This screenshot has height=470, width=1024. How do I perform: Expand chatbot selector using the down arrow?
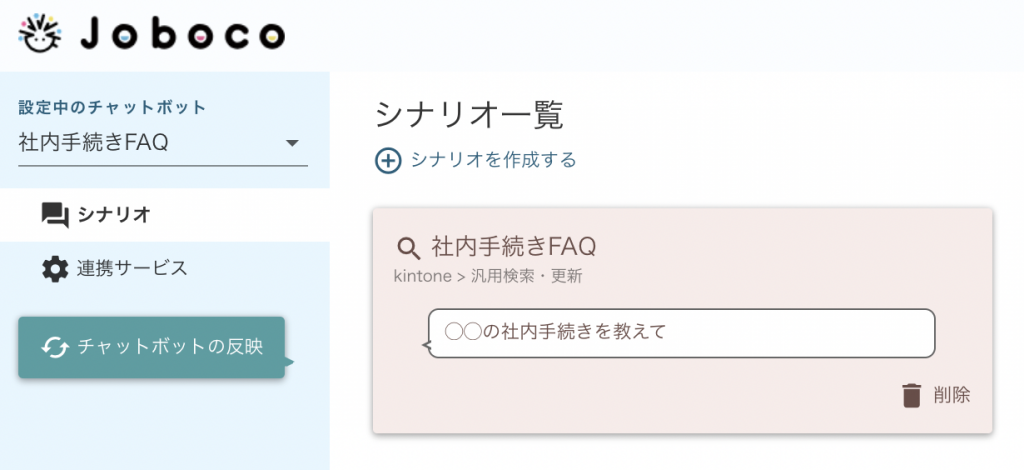293,143
